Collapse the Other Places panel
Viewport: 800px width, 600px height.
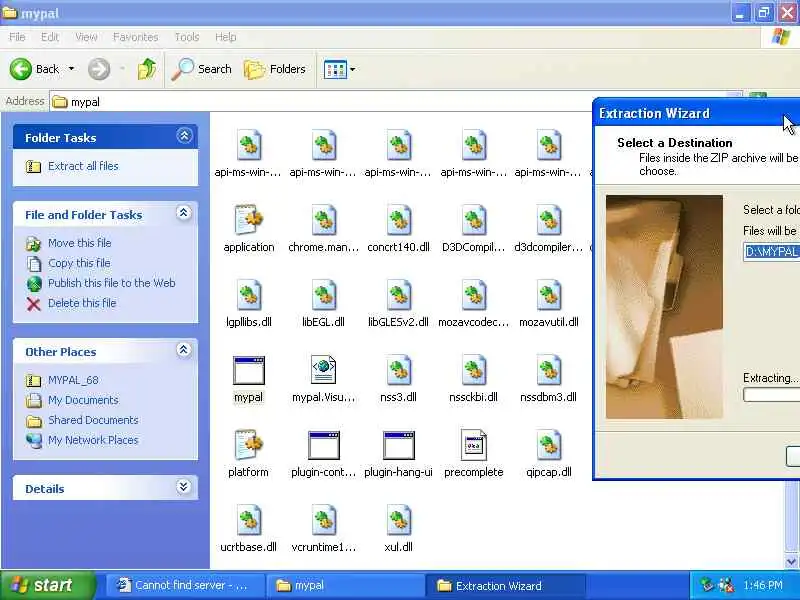184,350
